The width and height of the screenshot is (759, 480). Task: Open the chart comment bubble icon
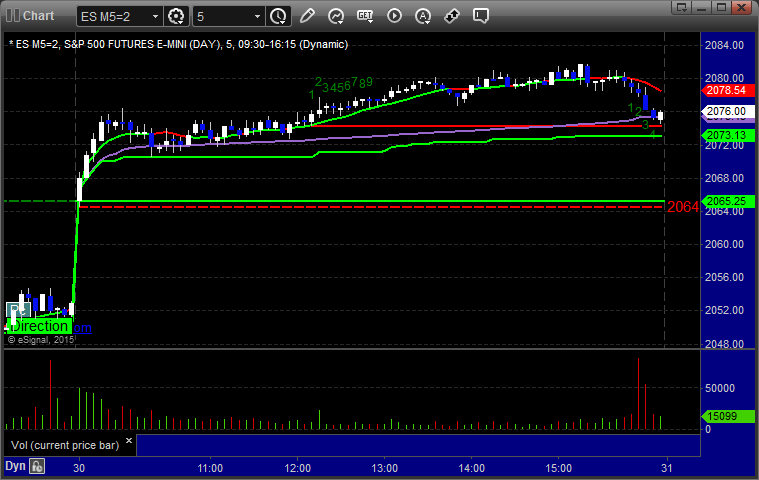pyautogui.click(x=481, y=16)
